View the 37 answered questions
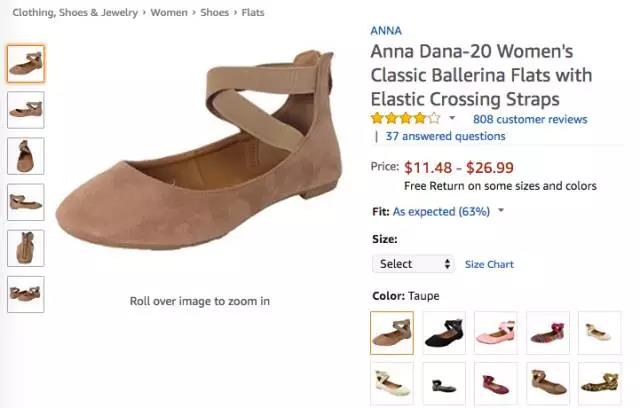Image resolution: width=640 pixels, height=408 pixels. pos(445,136)
